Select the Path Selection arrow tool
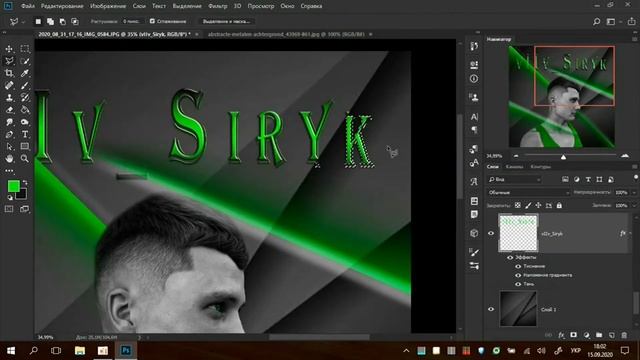 tap(9, 147)
